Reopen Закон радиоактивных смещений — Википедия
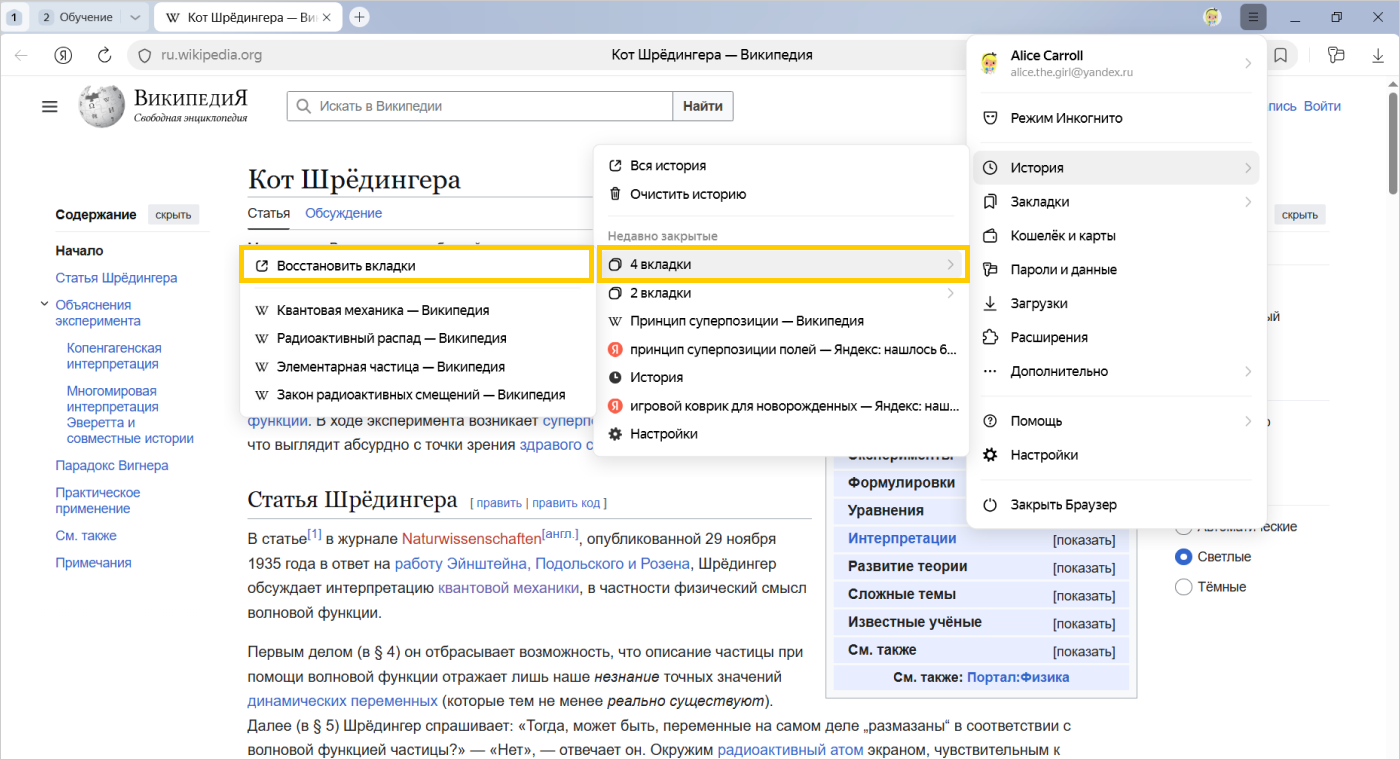The height and width of the screenshot is (760, 1400). tap(416, 395)
